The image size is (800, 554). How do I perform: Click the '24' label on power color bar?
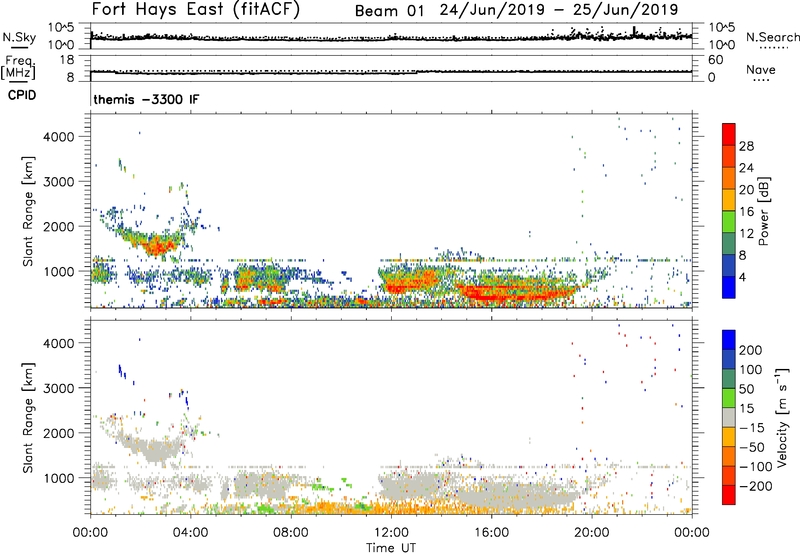click(x=746, y=168)
